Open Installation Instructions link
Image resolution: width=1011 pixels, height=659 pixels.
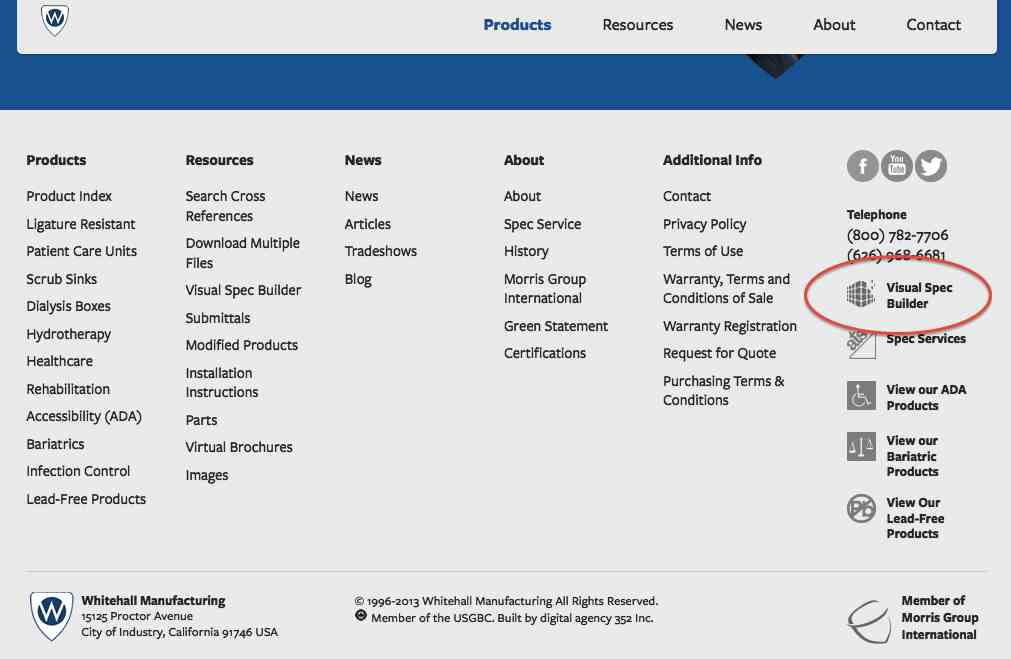(x=222, y=382)
